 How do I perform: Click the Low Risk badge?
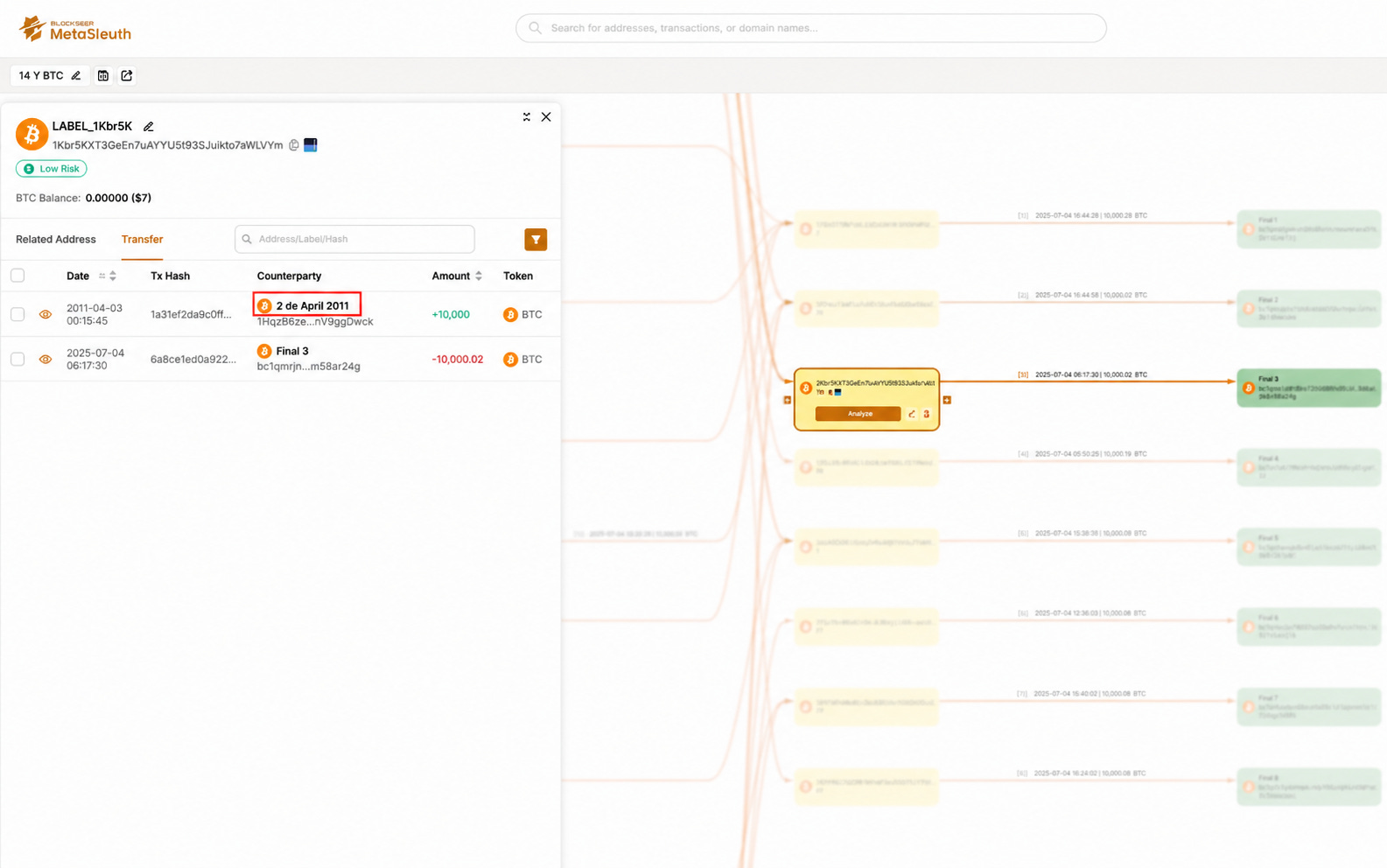pyautogui.click(x=52, y=169)
